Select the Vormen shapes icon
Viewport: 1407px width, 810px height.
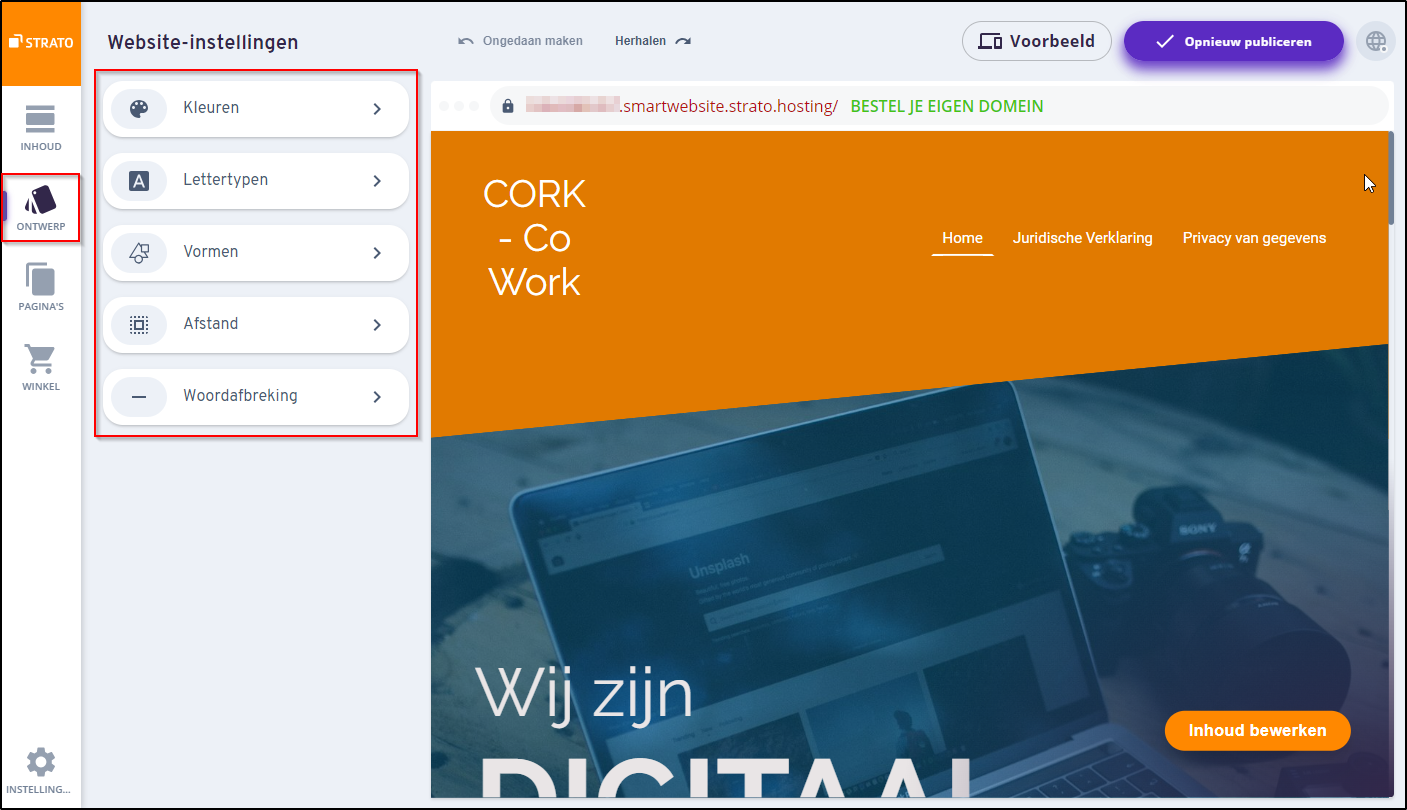tap(139, 252)
